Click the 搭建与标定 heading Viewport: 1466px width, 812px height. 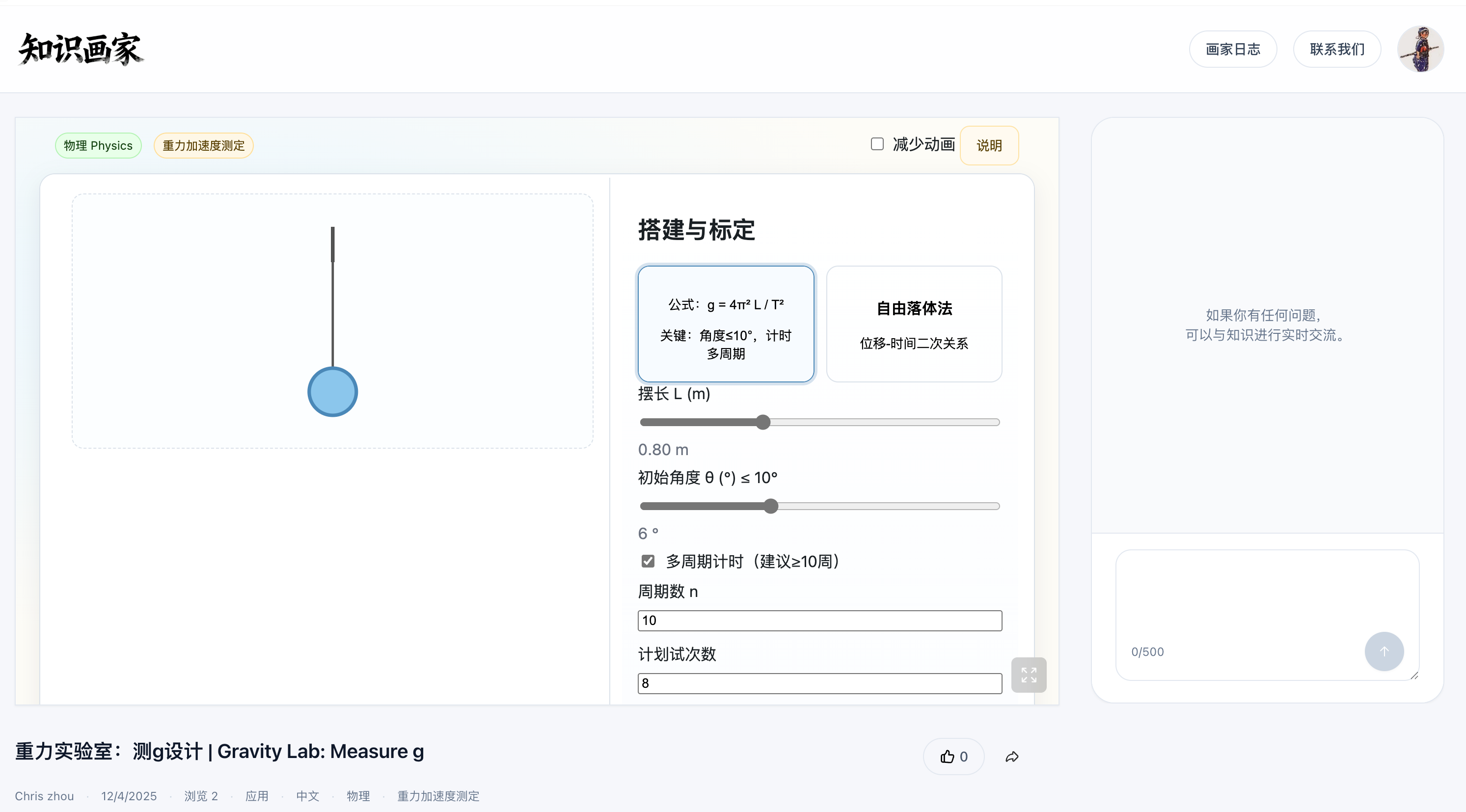[697, 230]
